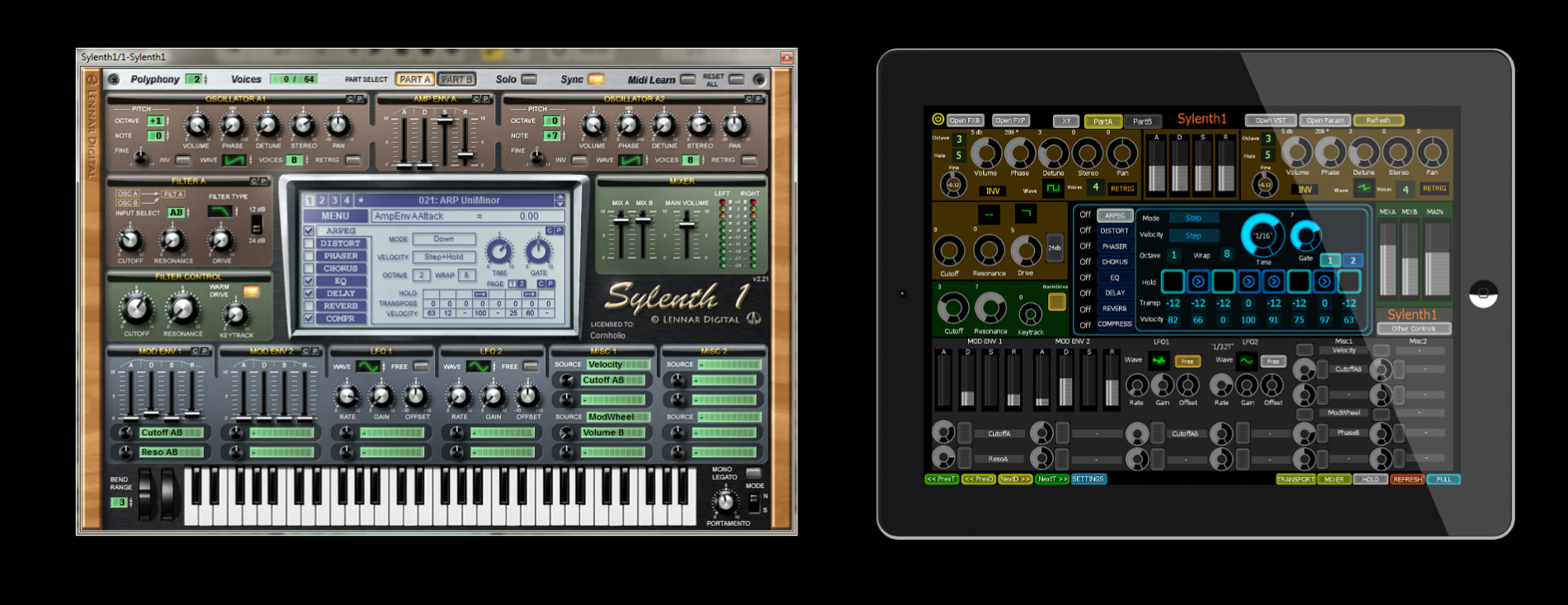Click Open FXB on iPad controller
This screenshot has height=605, width=1568.
click(x=965, y=121)
